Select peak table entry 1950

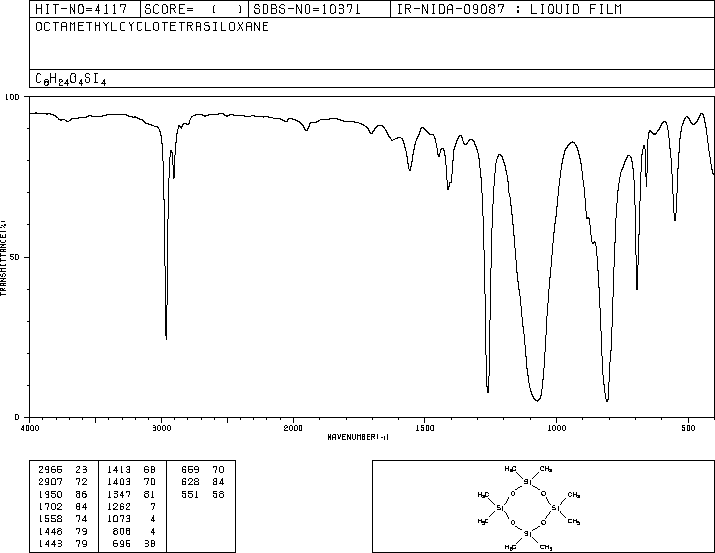coord(50,495)
